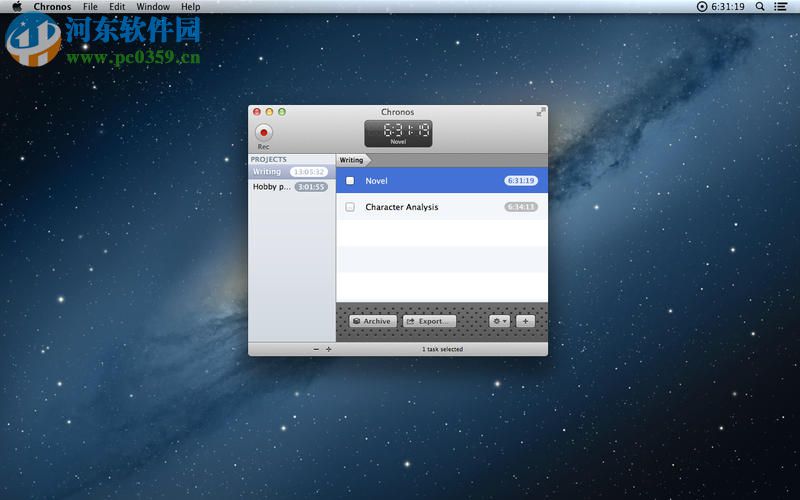Open the Chronos app menu
Screen dimensions: 800x500
pyautogui.click(x=52, y=7)
